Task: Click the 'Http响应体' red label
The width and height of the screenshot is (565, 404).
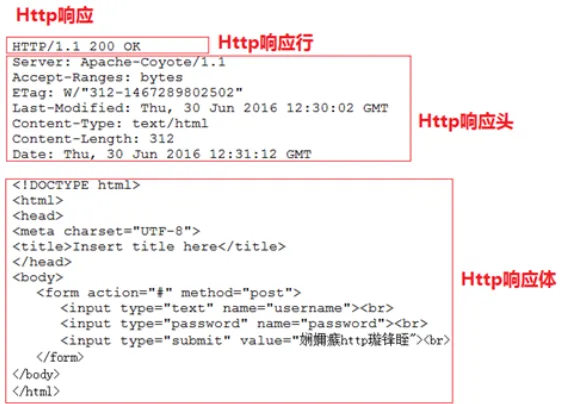Action: (508, 280)
